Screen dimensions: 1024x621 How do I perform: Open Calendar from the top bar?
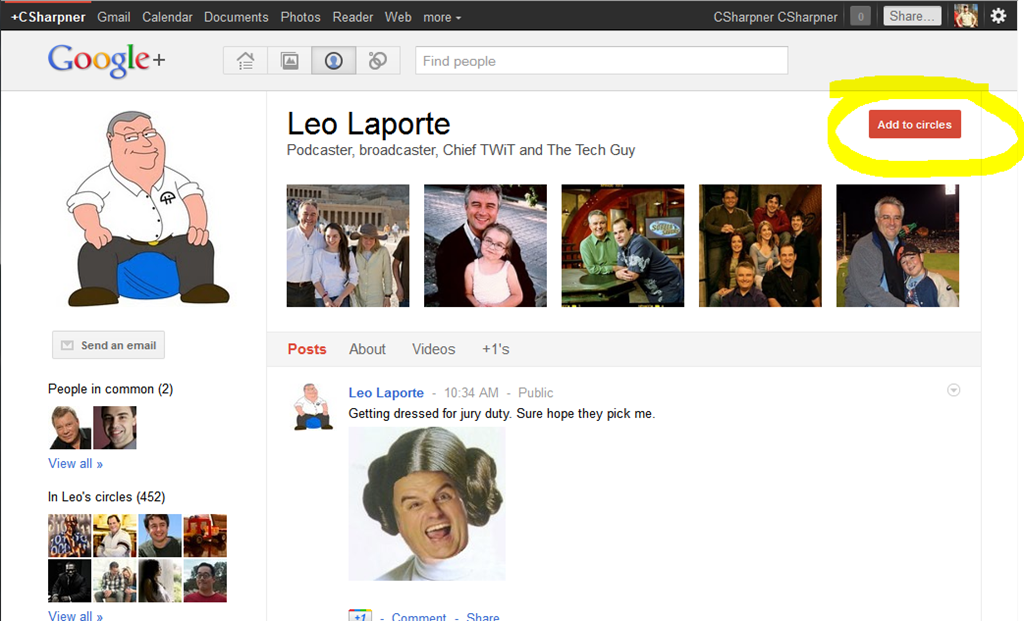pos(167,17)
